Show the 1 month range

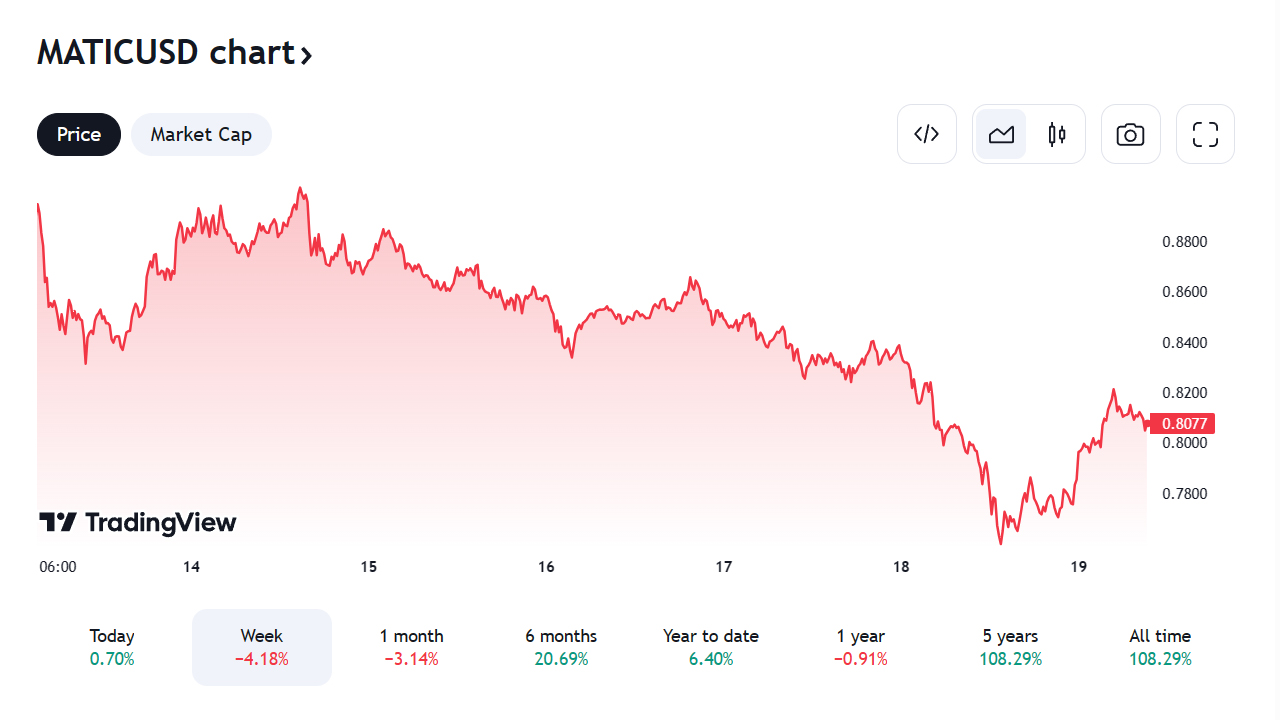(x=411, y=646)
